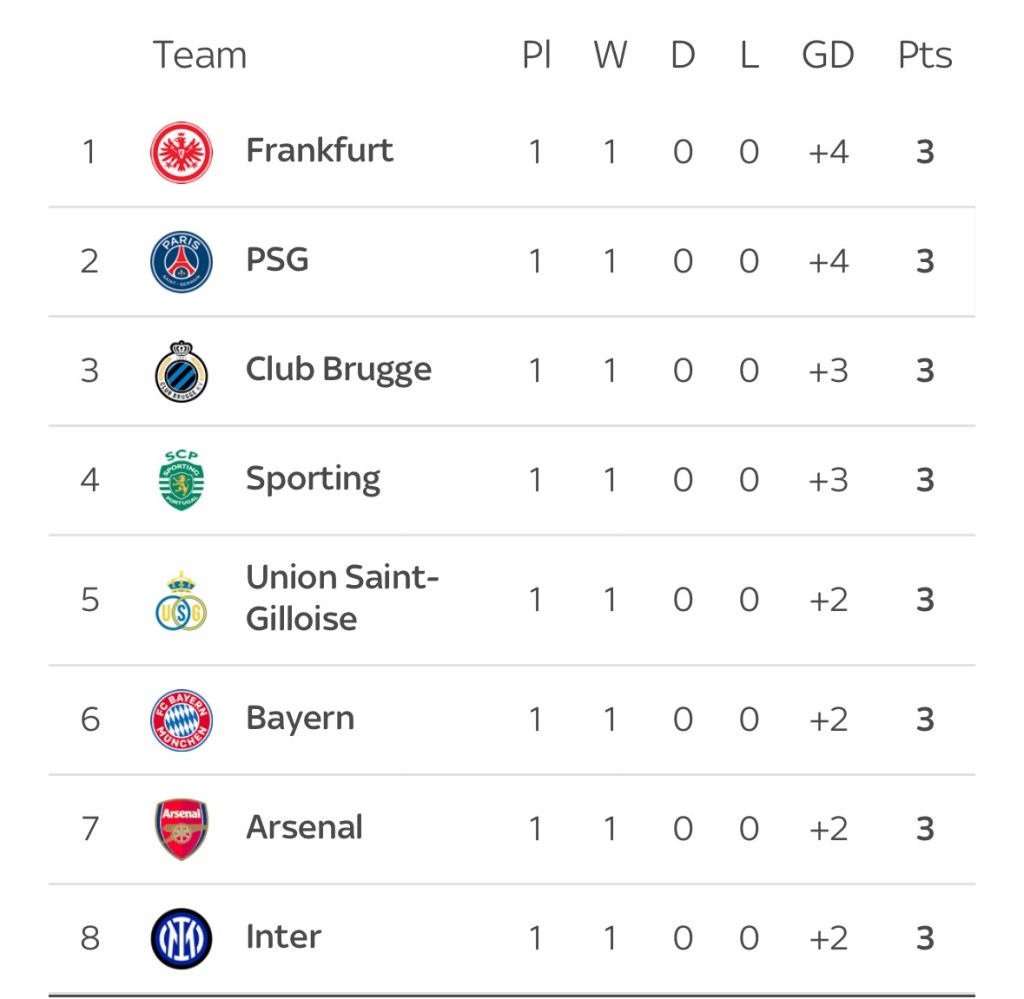Image resolution: width=1024 pixels, height=999 pixels.
Task: Click the Pl column header
Action: [536, 55]
